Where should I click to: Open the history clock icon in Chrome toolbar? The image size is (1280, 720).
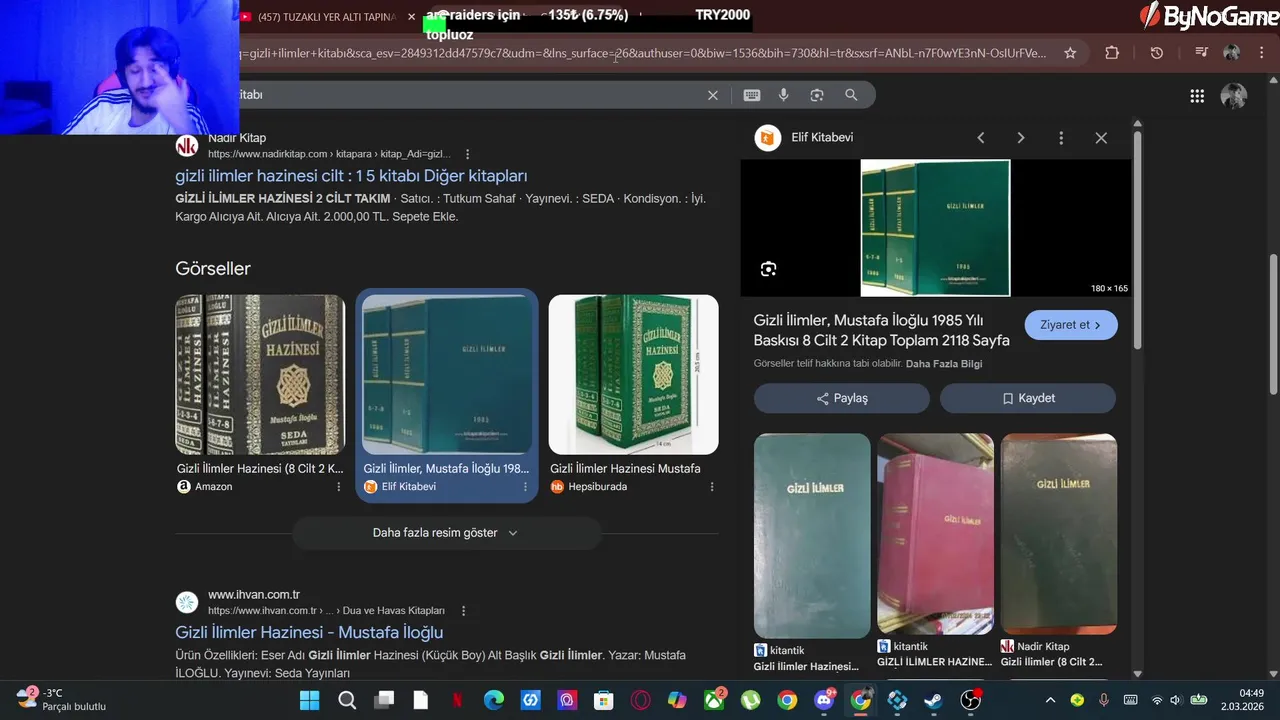pyautogui.click(x=1157, y=53)
